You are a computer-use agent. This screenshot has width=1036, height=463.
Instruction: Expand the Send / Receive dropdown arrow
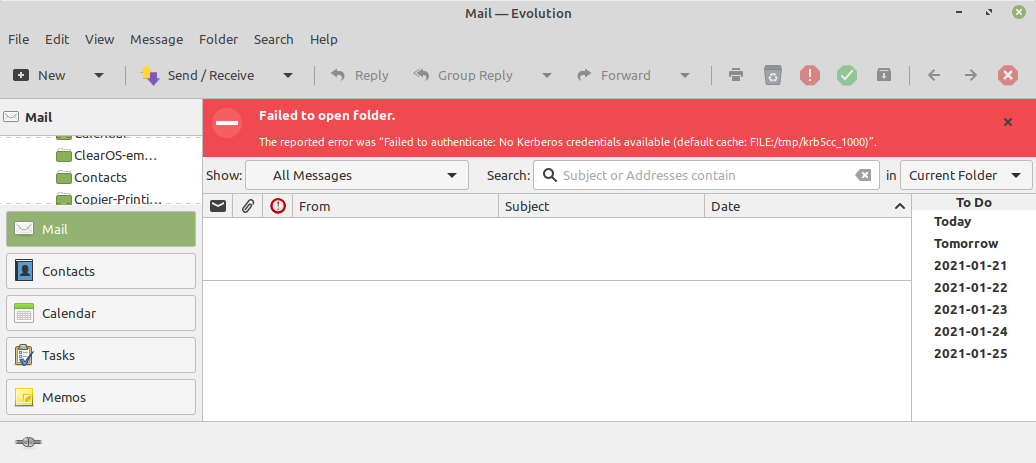[x=288, y=75]
